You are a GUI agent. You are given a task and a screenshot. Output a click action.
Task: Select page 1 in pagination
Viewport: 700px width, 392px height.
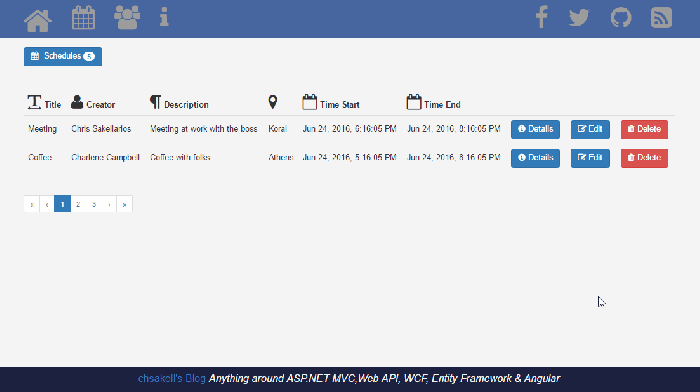[x=62, y=204]
